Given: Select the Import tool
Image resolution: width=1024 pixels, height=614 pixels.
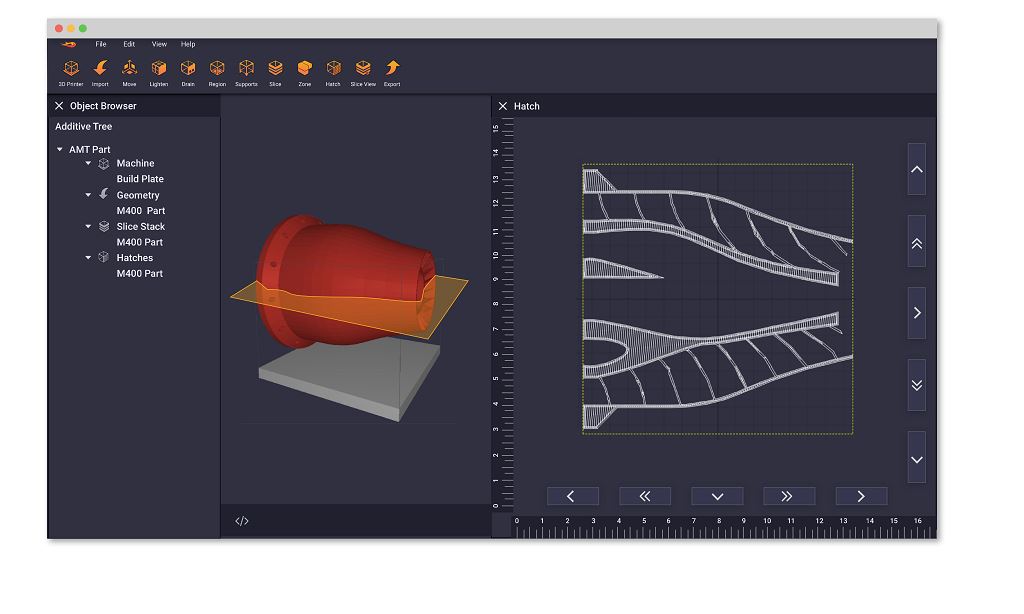Looking at the screenshot, I should (100, 69).
